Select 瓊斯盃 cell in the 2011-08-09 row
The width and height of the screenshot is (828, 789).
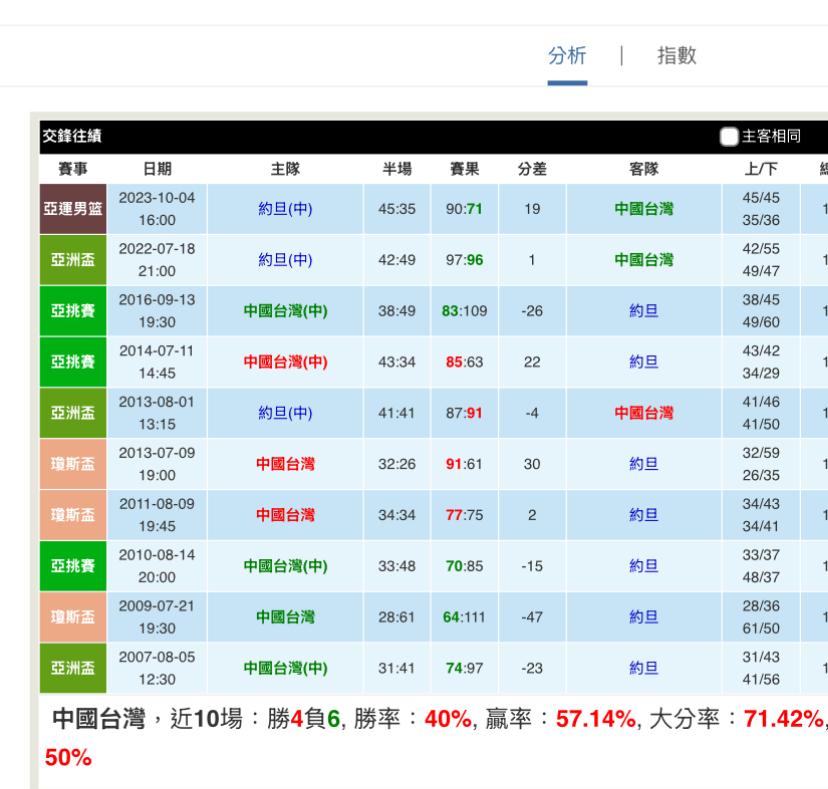(x=73, y=515)
